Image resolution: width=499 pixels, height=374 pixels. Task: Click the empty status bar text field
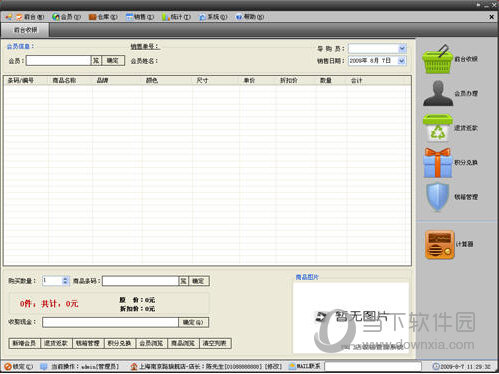373,367
